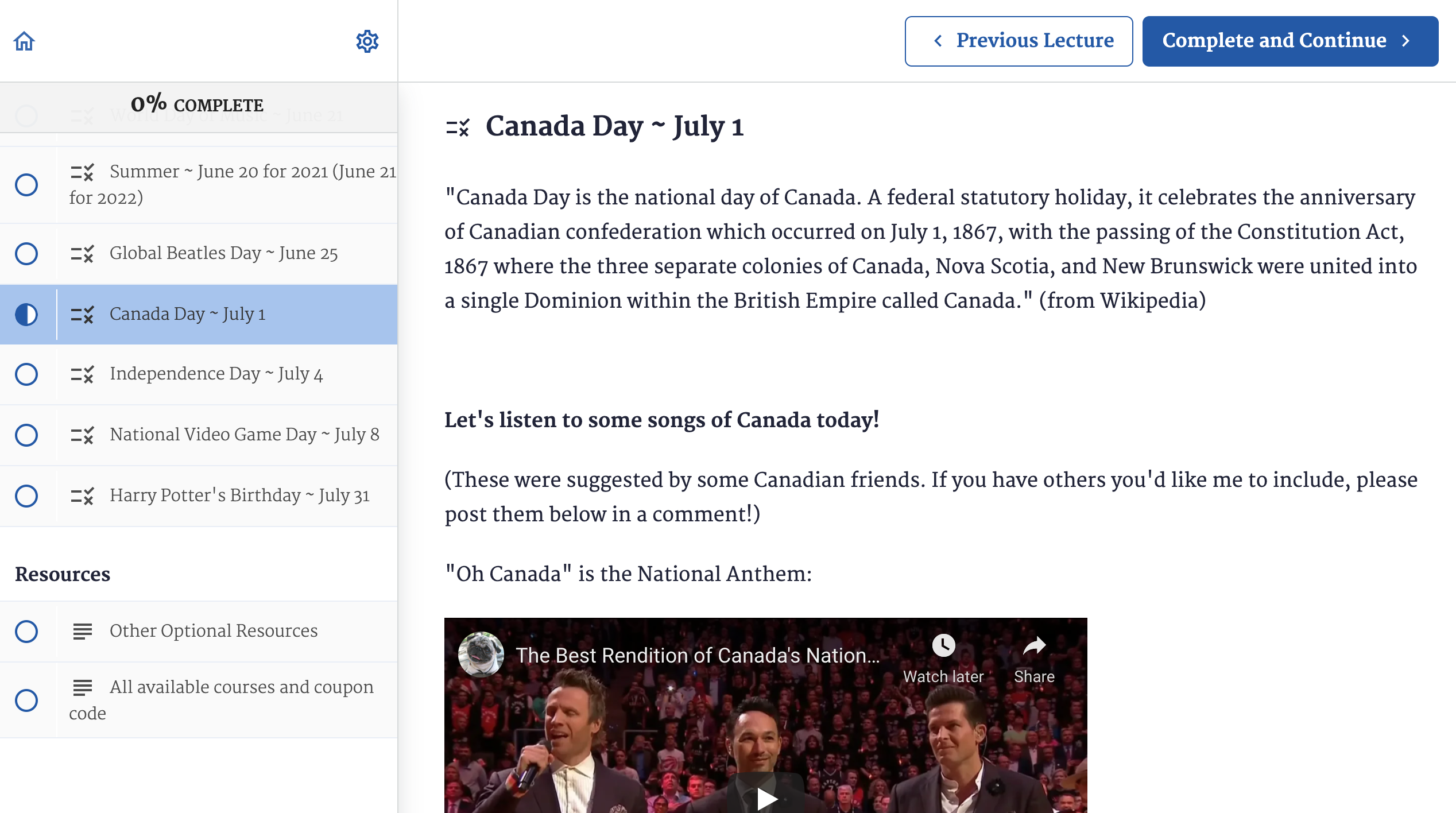The image size is (1456, 813).
Task: Open Summer ~ June 20 for 2021 lecture
Action: click(199, 185)
